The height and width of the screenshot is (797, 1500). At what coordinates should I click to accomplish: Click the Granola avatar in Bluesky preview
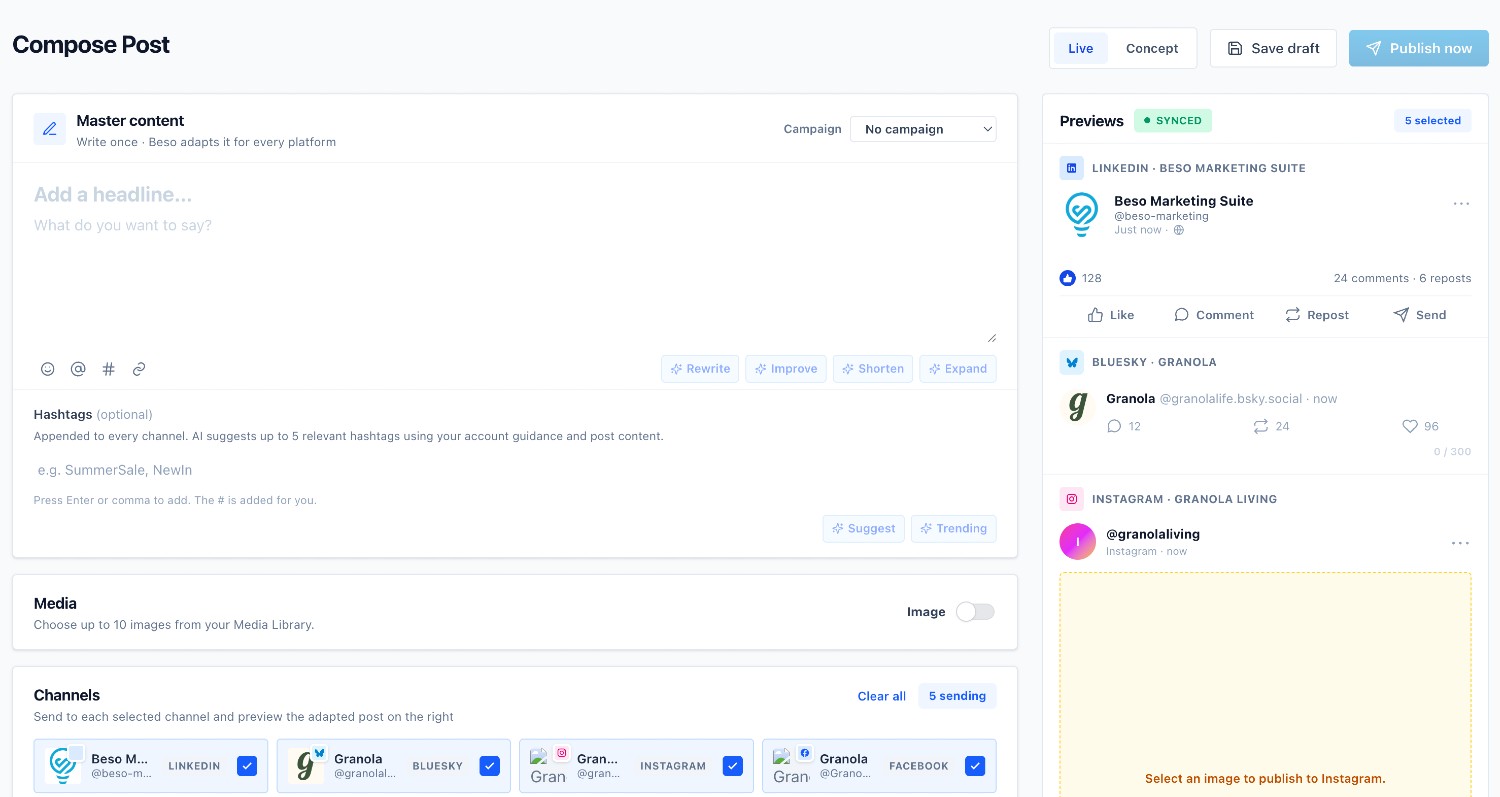1078,407
